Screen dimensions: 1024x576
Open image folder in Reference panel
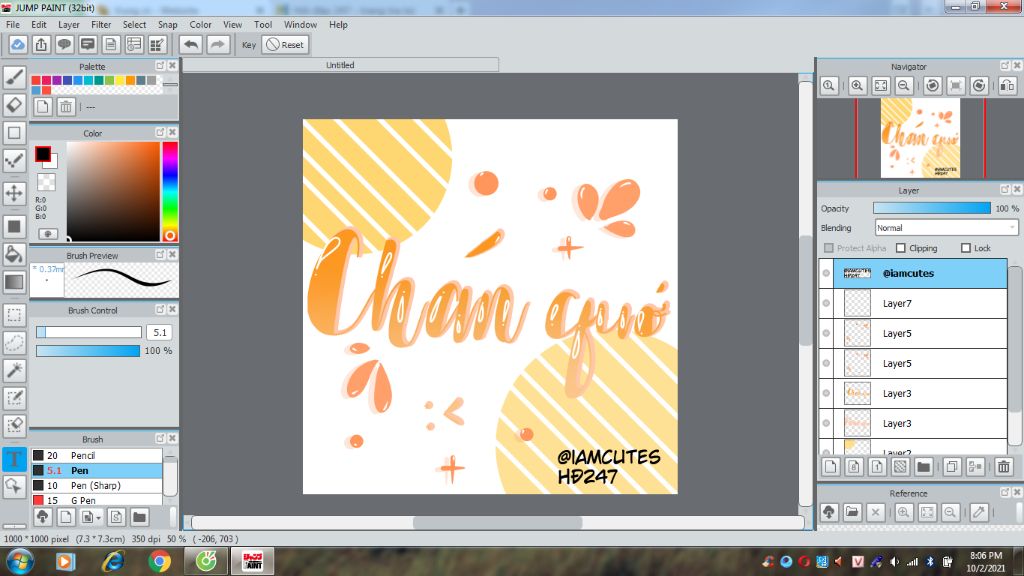pyautogui.click(x=852, y=512)
